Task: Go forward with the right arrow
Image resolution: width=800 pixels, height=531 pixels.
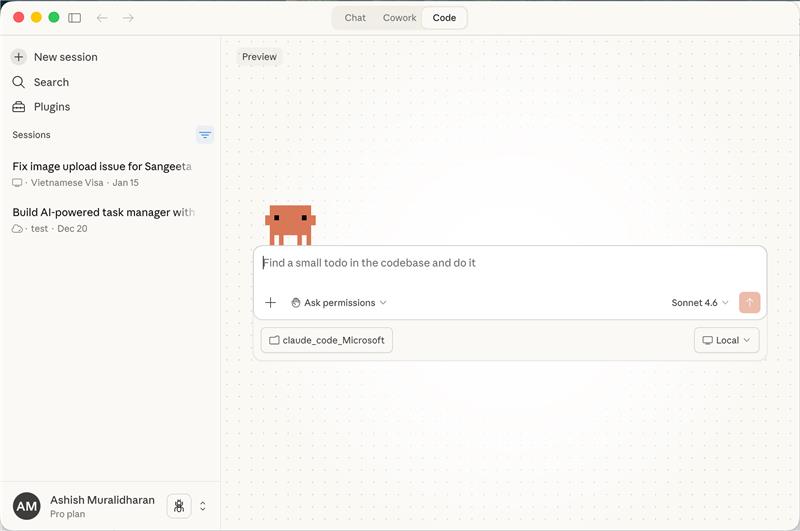Action: (x=128, y=18)
